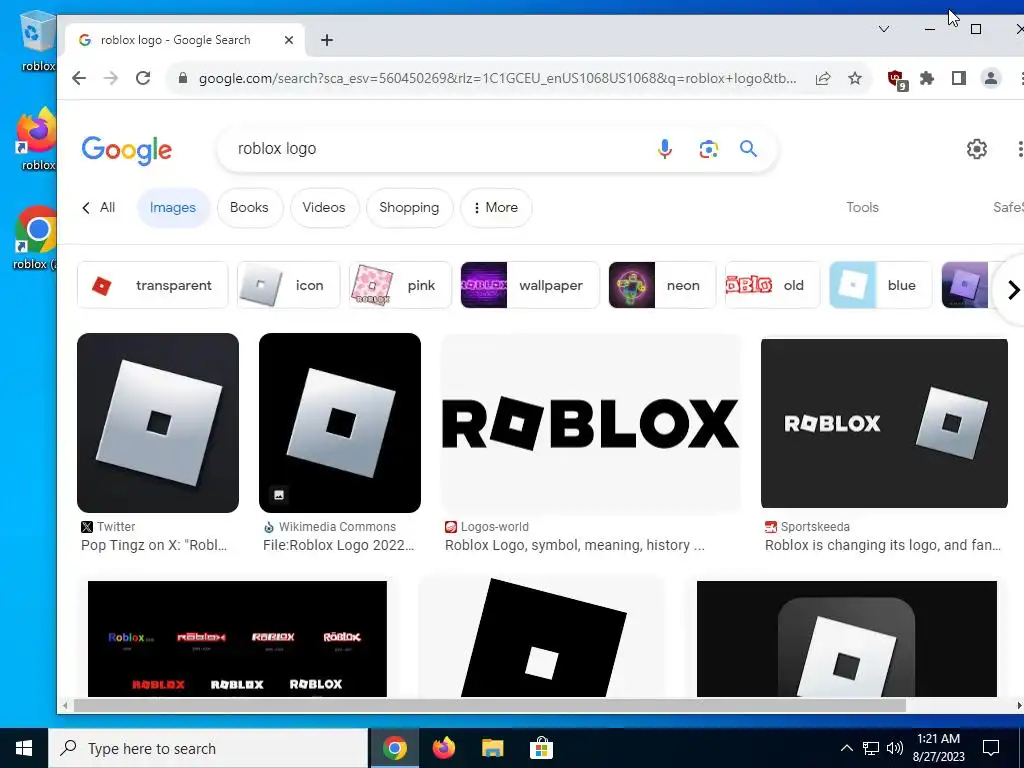Go to Google homepage via logo
Image resolution: width=1024 pixels, height=768 pixels.
point(127,150)
